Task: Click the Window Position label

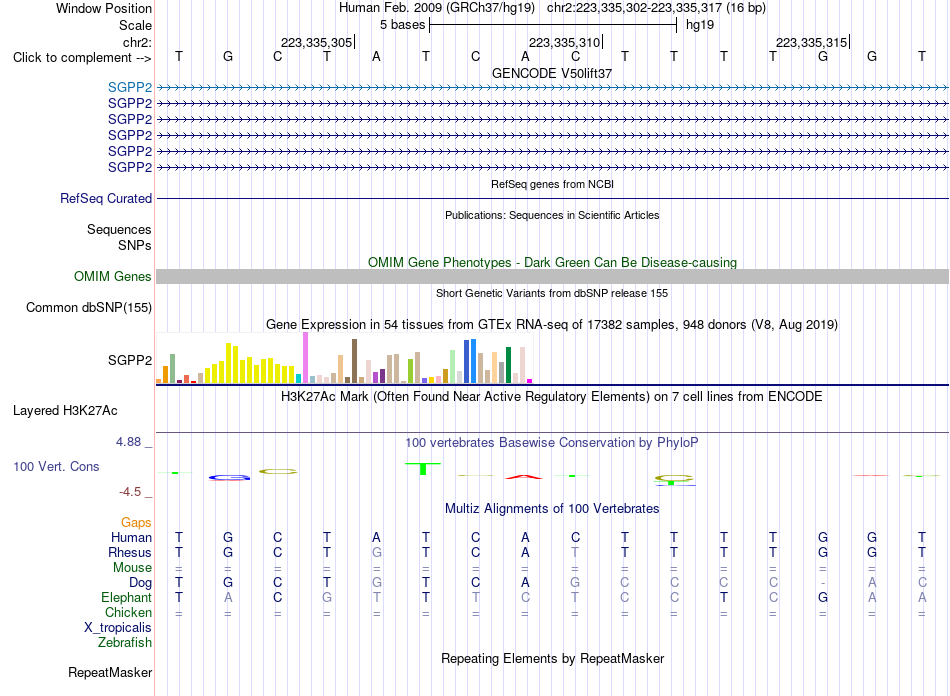Action: pyautogui.click(x=104, y=8)
